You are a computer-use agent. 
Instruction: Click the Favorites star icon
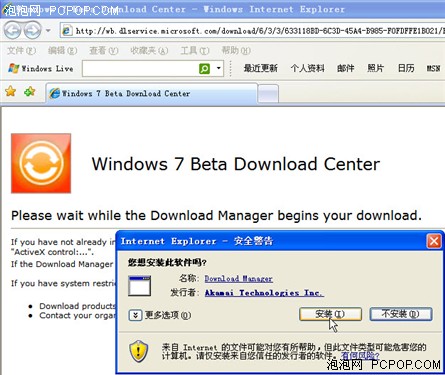pos(11,91)
